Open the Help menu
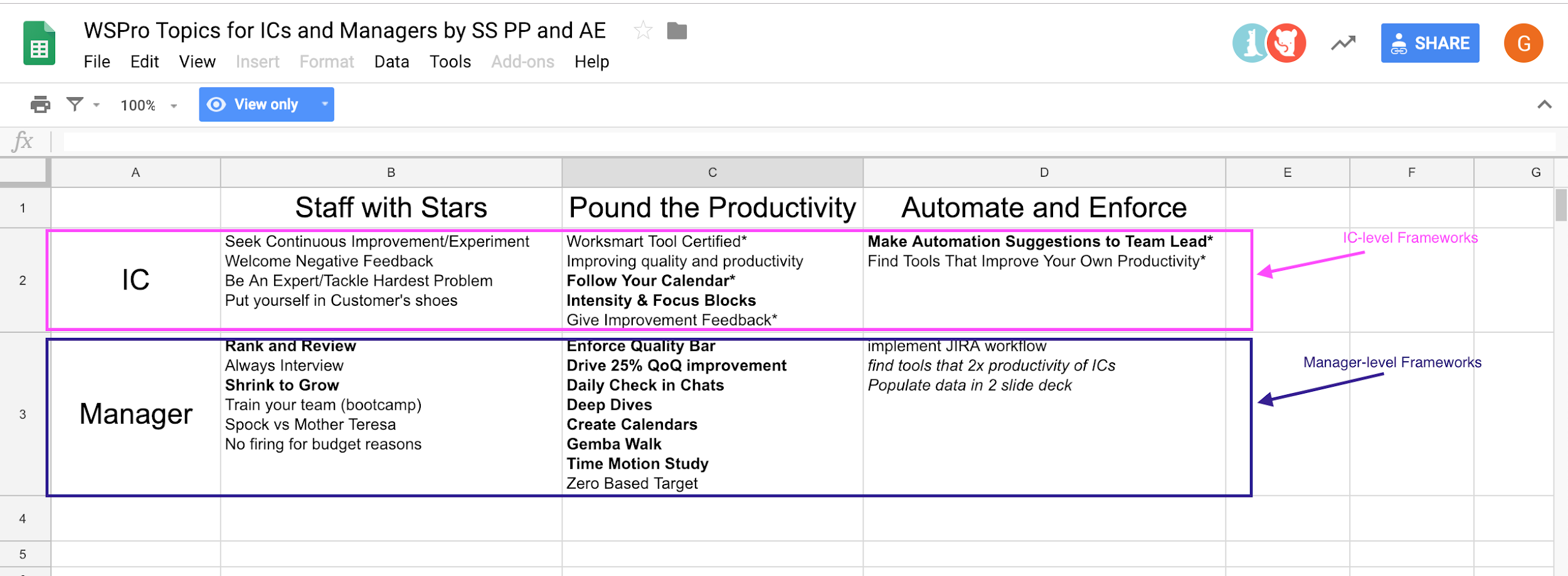Viewport: 1568px width, 576px height. pos(591,61)
